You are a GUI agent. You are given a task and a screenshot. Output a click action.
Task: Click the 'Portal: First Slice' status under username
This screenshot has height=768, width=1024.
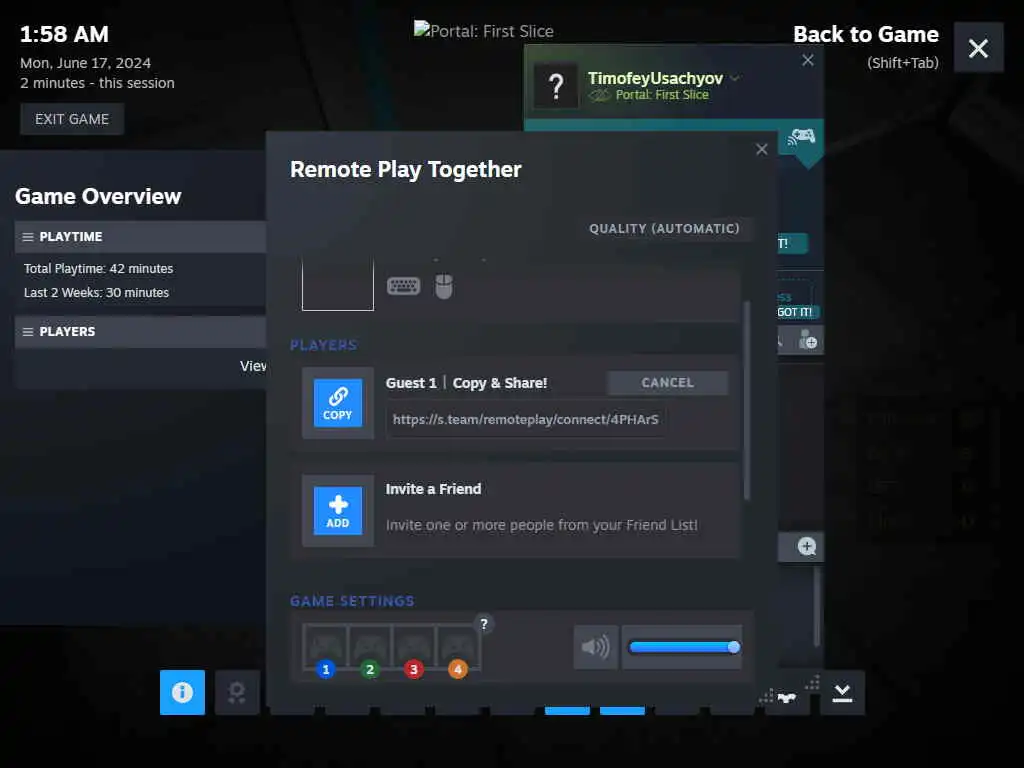click(662, 95)
